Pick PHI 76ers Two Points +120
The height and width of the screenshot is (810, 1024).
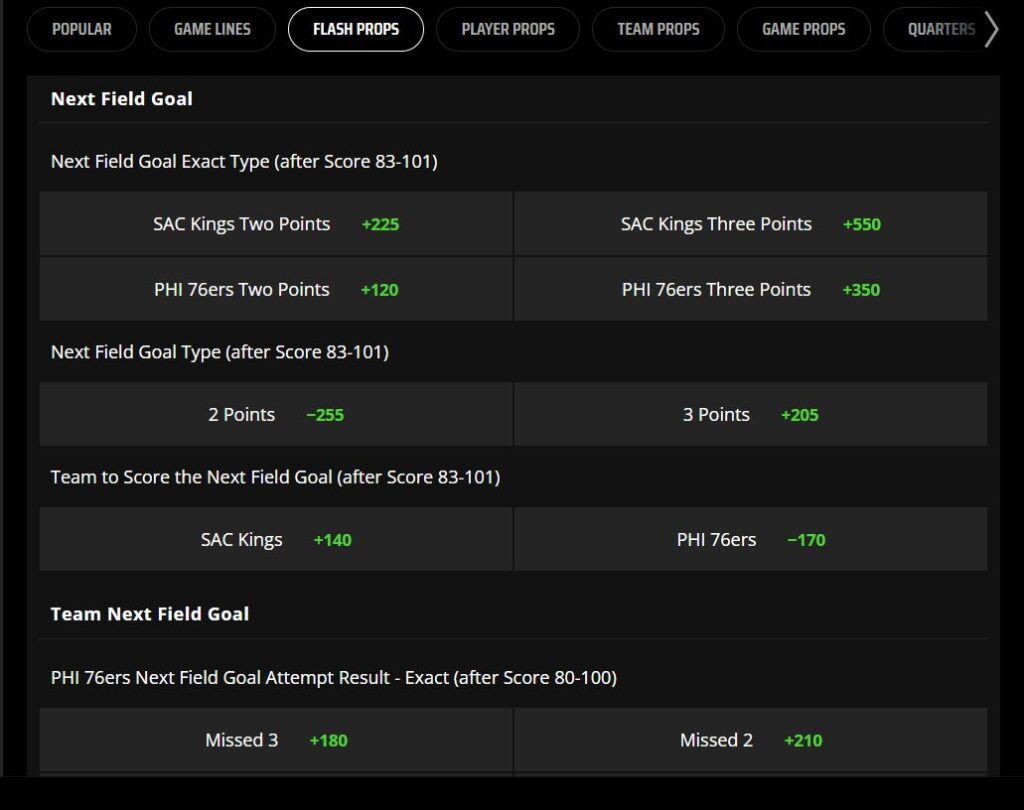[276, 289]
